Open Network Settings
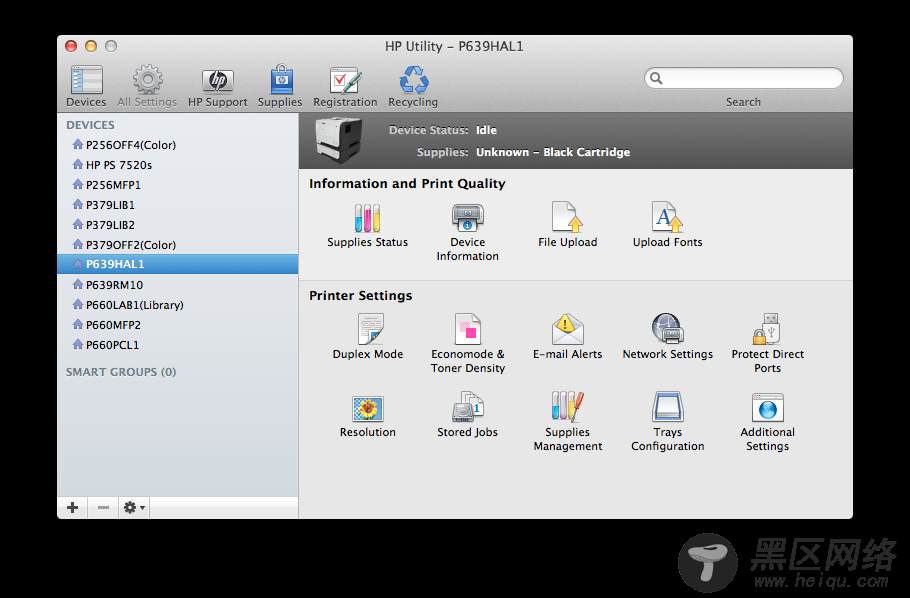 (667, 337)
